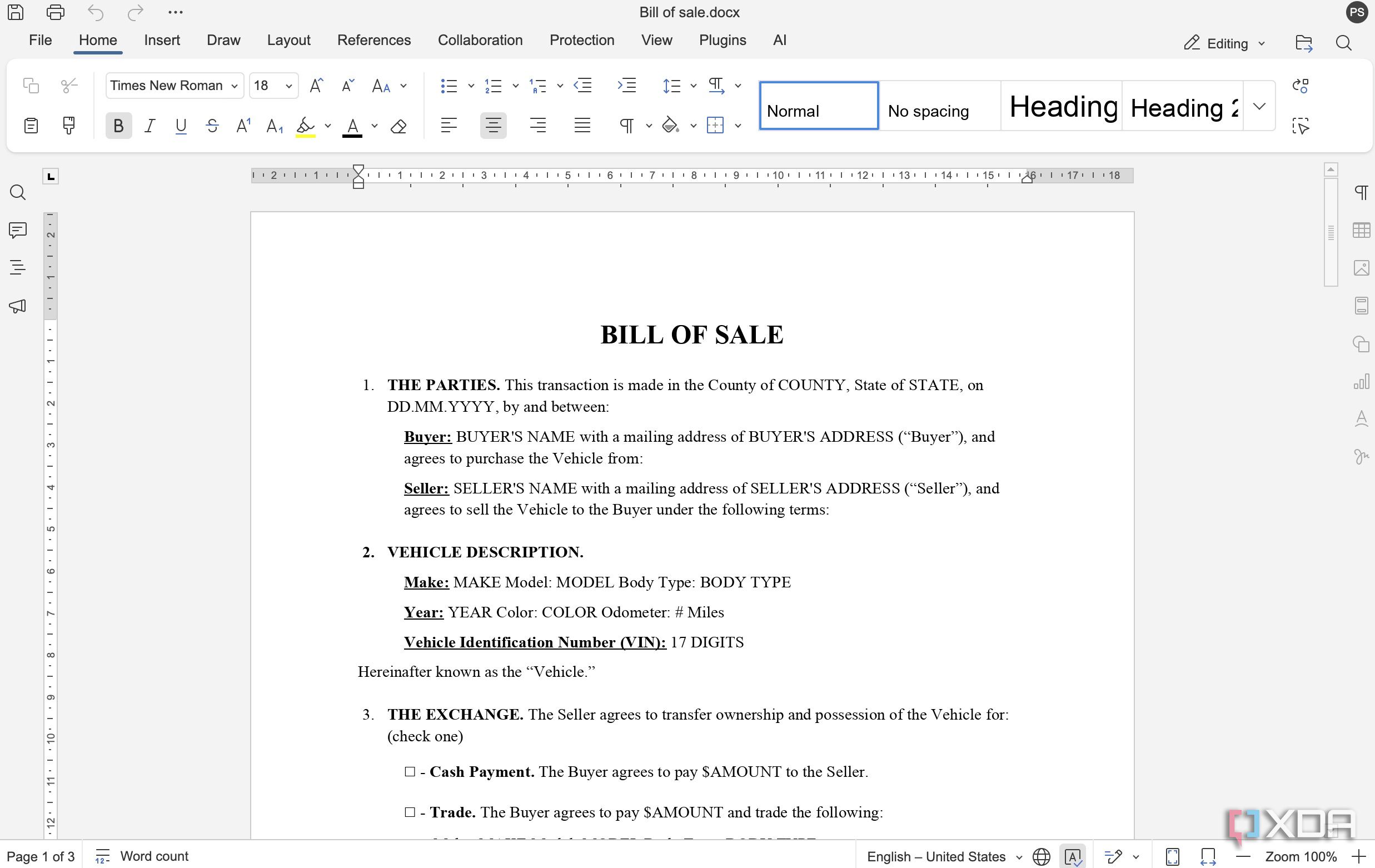The image size is (1375, 868).
Task: Open Chart settings in right sidebar
Action: (1361, 382)
